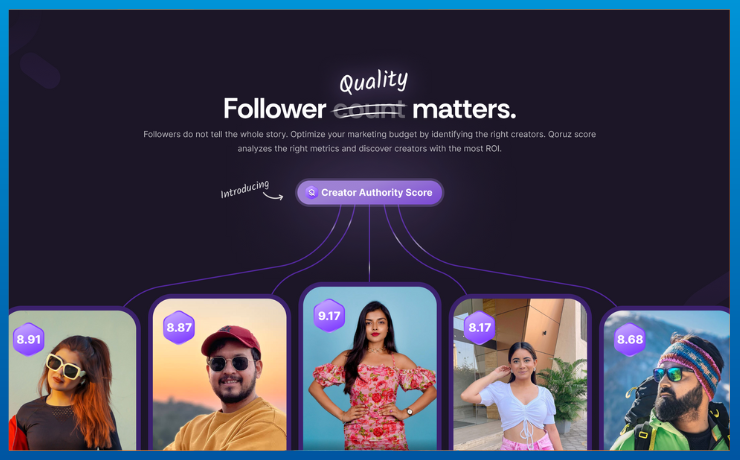Click the Introducing handwritten label
This screenshot has width=740, height=460.
(244, 189)
